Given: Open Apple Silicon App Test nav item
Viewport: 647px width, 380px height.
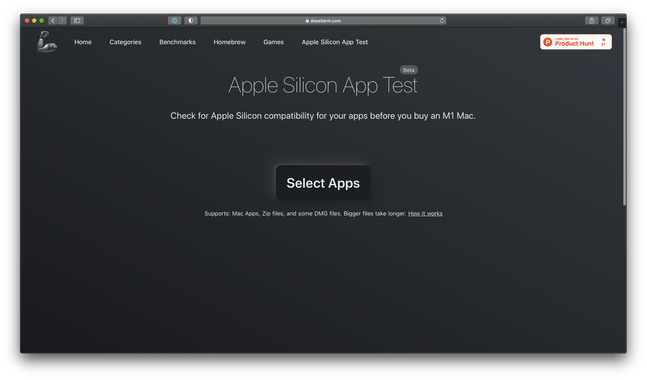Looking at the screenshot, I should pos(335,42).
